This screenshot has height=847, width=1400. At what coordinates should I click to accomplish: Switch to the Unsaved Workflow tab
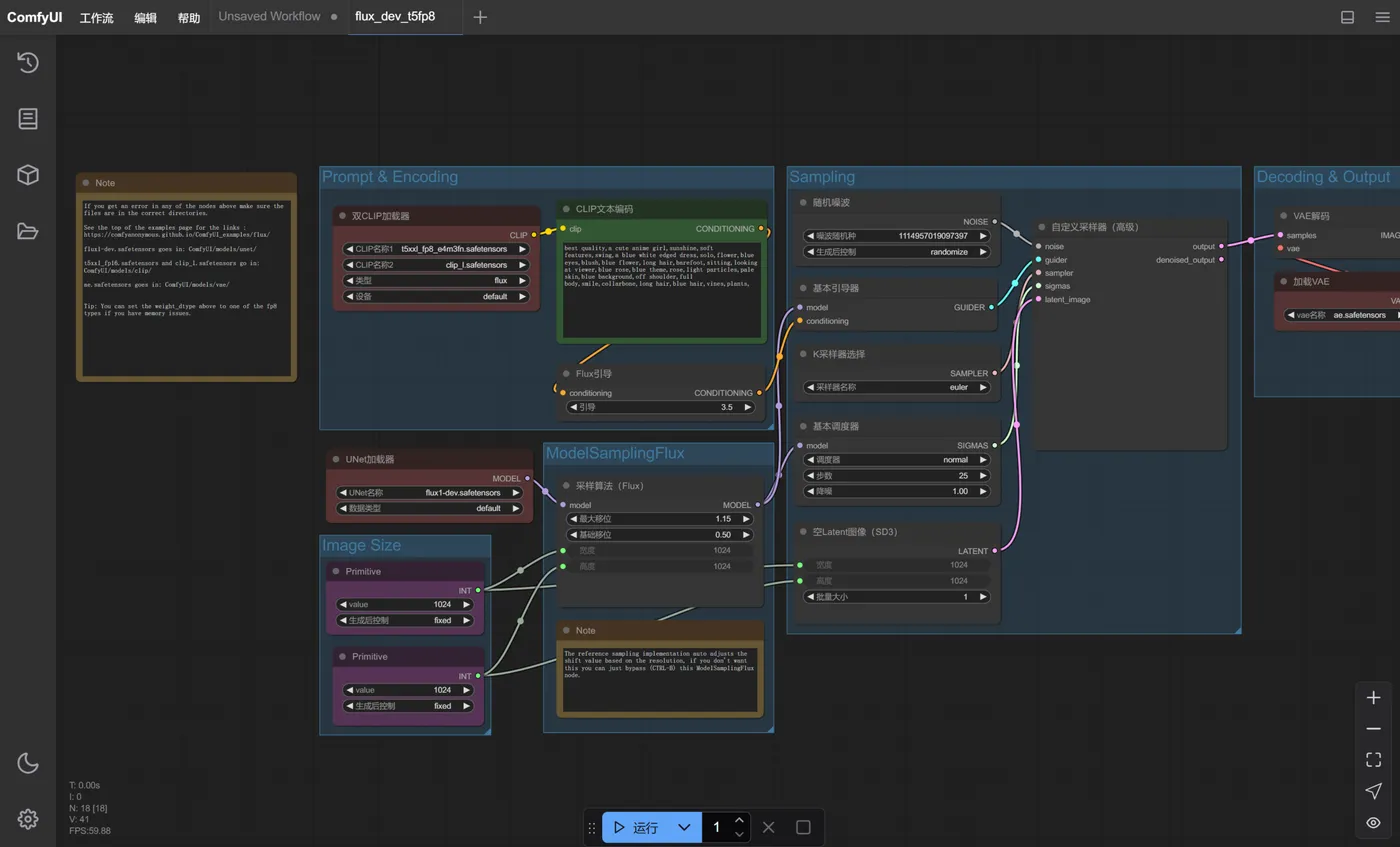tap(269, 17)
